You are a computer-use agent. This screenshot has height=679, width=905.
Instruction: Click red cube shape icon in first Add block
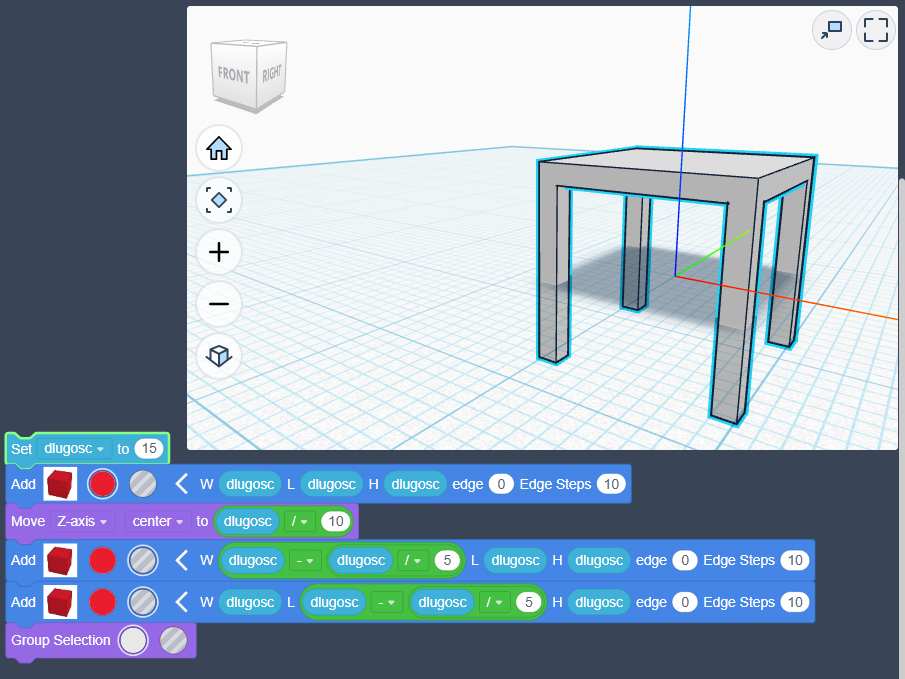60,484
